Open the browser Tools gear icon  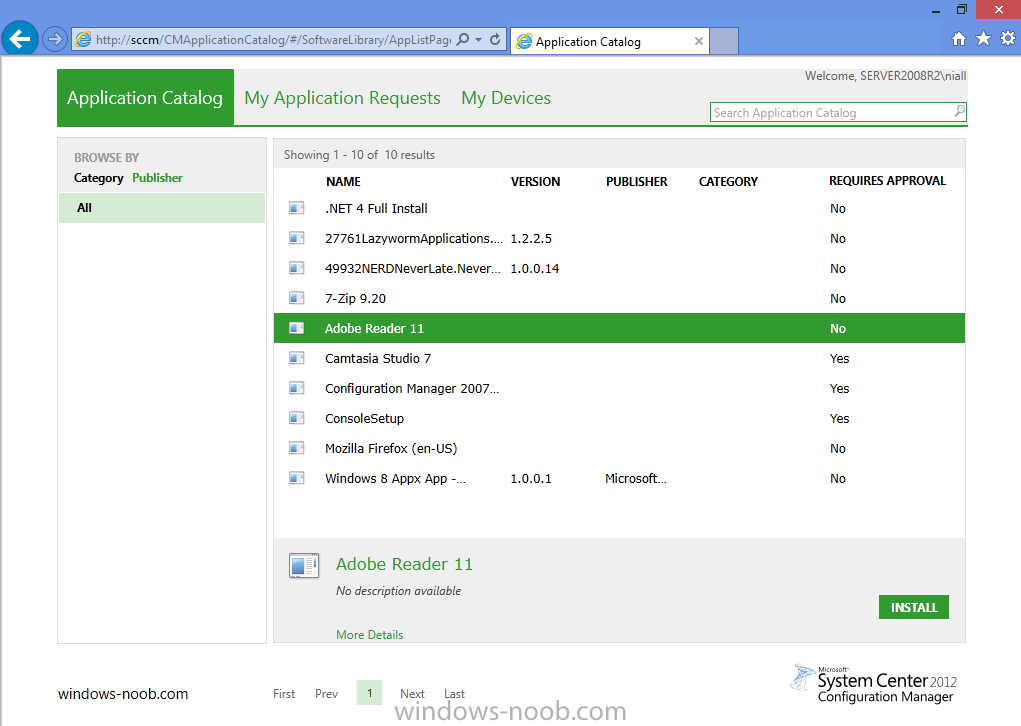tap(1008, 38)
